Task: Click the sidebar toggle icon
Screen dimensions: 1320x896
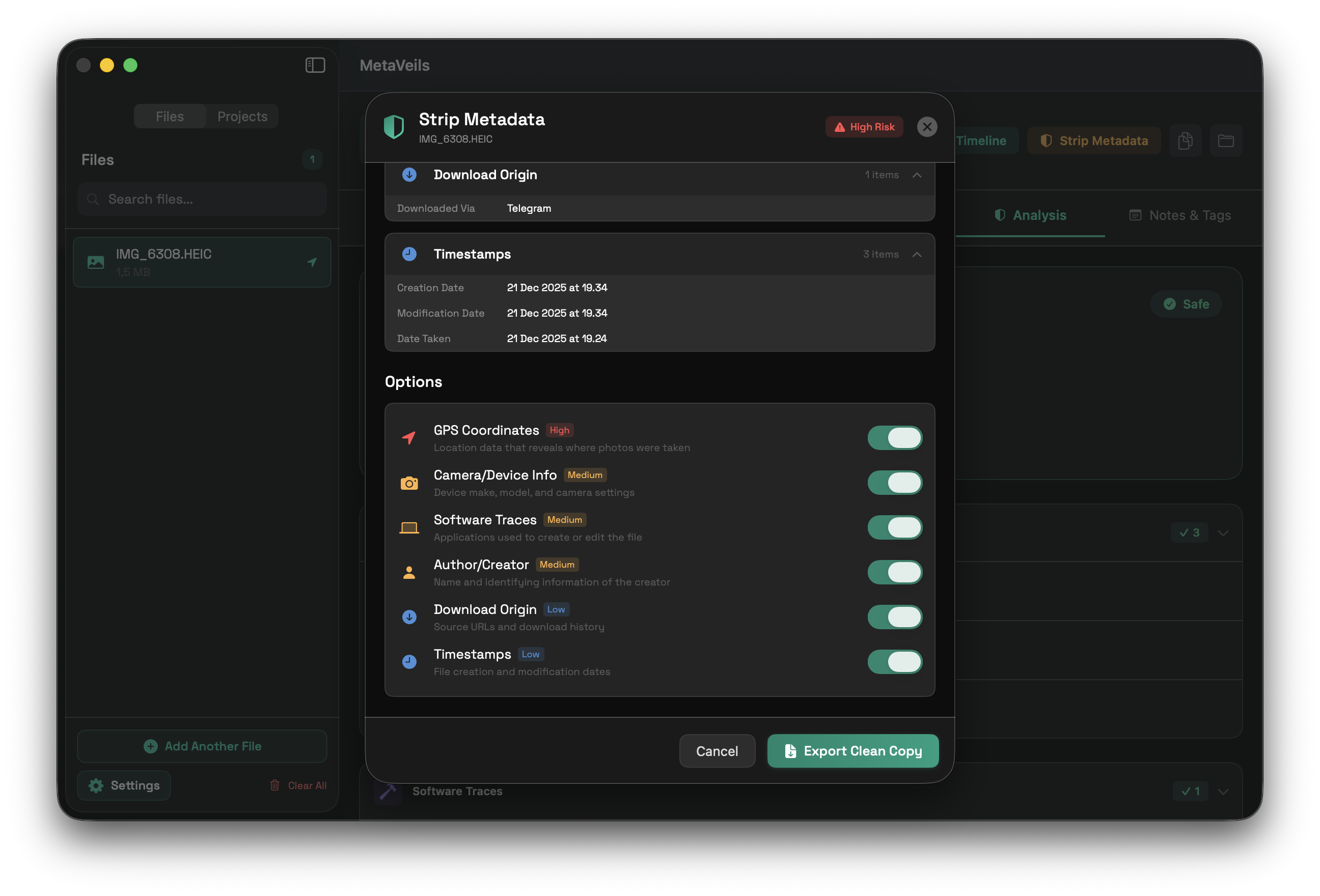Action: 315,65
